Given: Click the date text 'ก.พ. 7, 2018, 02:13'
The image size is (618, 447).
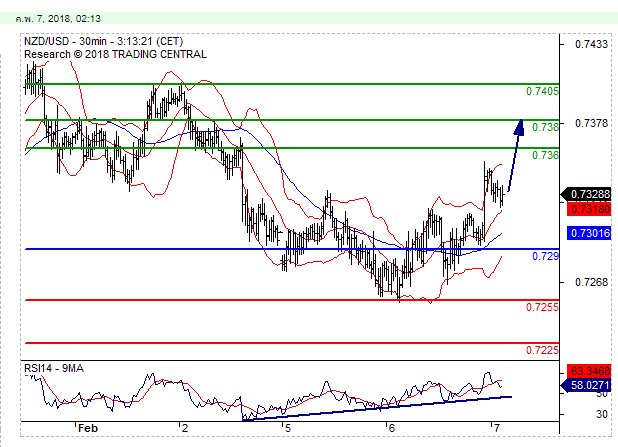Looking at the screenshot, I should pos(58,19).
